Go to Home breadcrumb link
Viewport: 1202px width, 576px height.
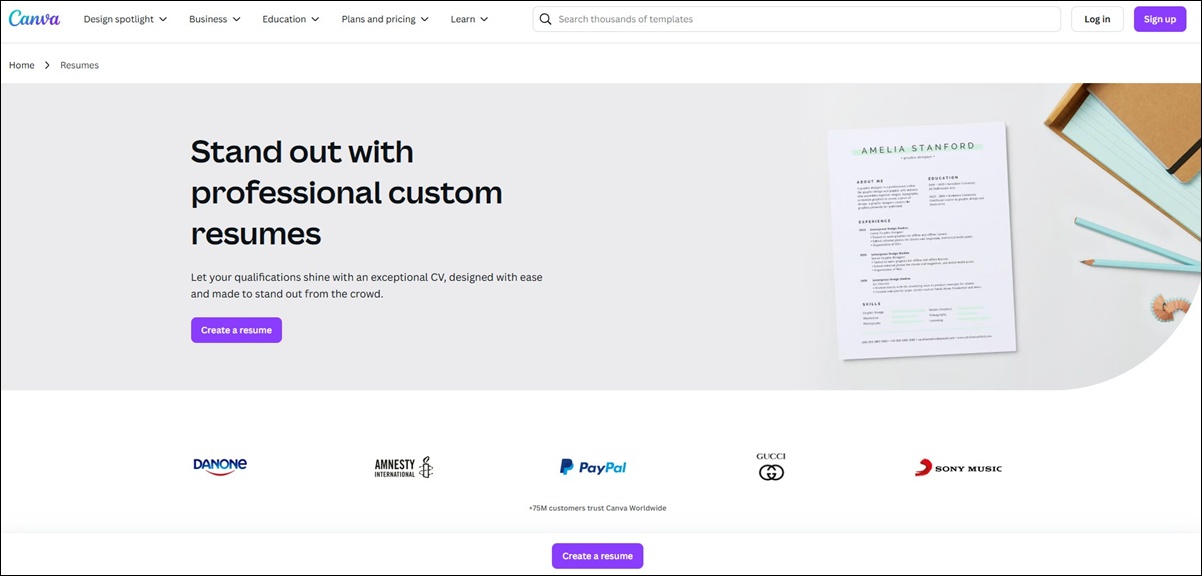tap(22, 65)
